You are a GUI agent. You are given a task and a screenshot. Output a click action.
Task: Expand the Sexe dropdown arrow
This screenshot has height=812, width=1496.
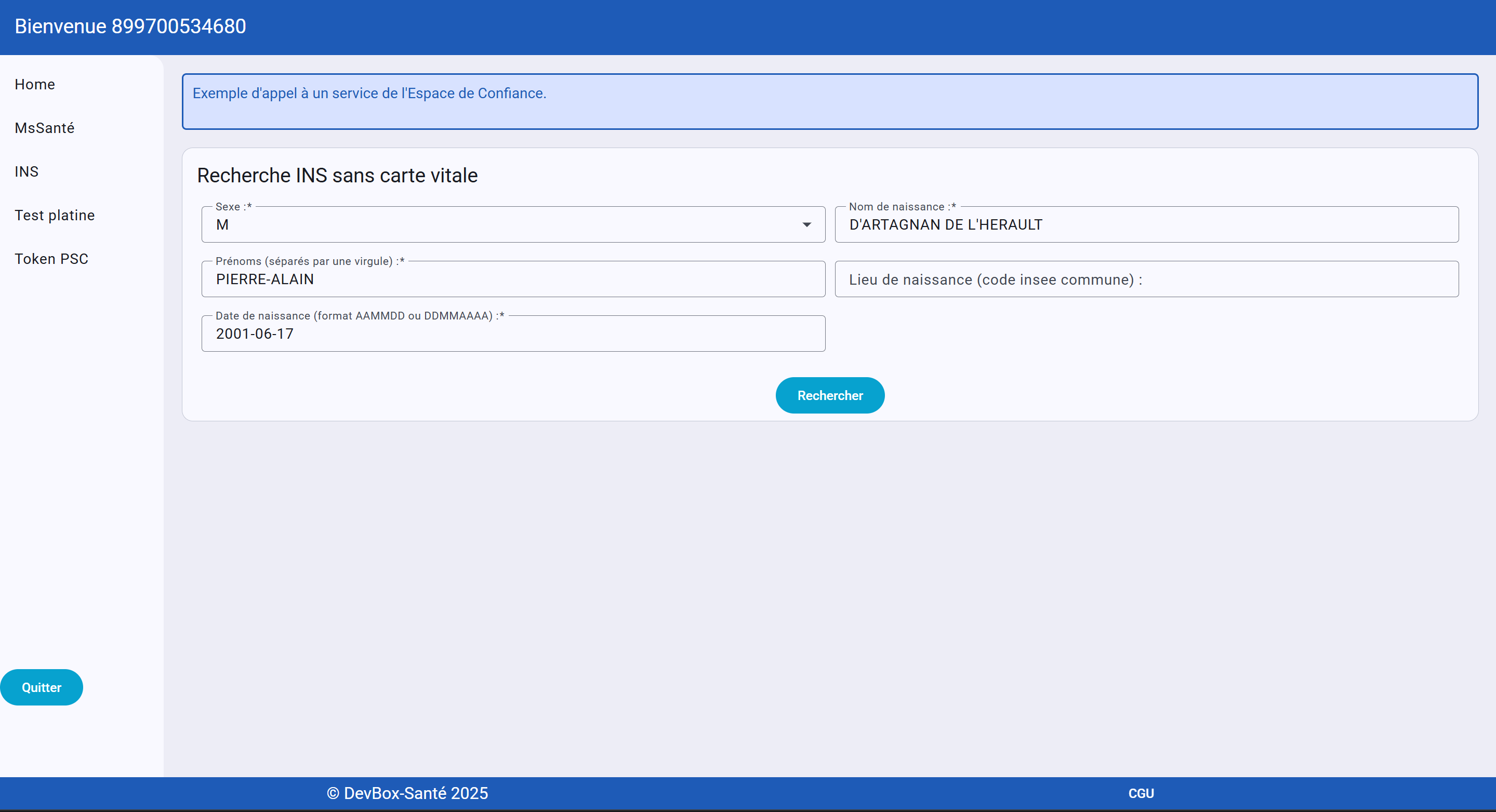[806, 224]
